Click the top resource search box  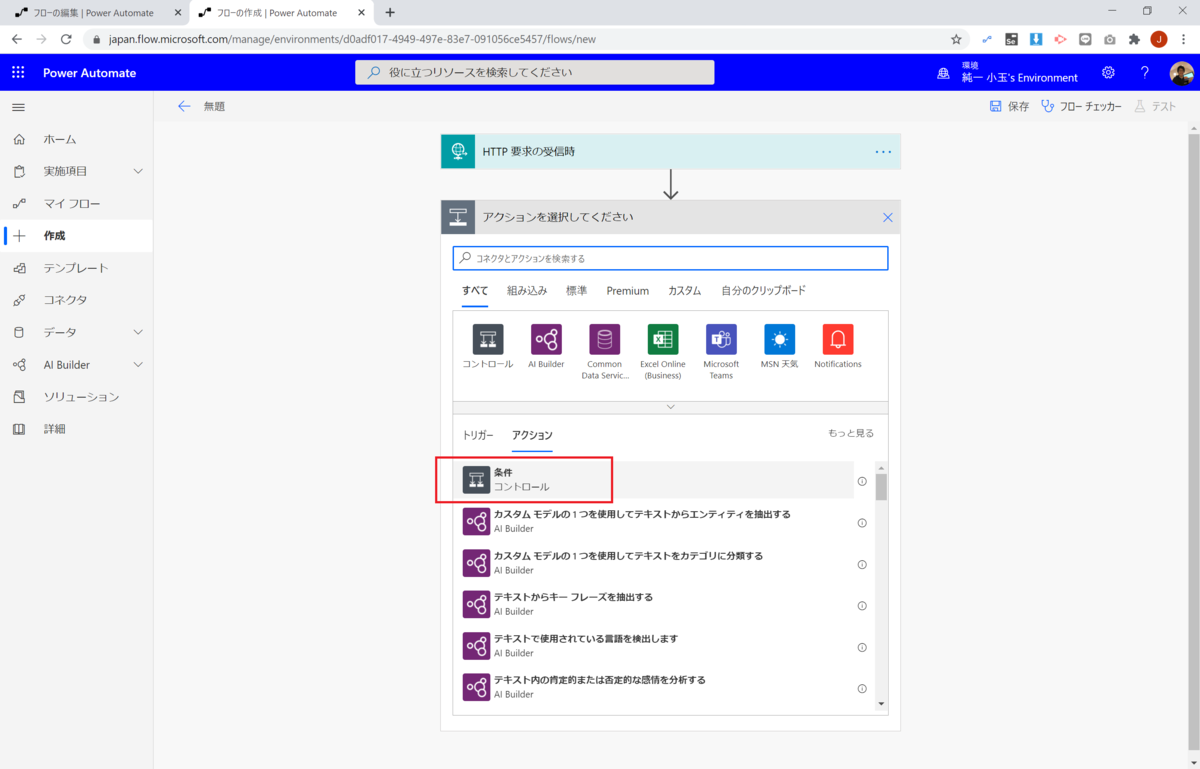pyautogui.click(x=534, y=72)
